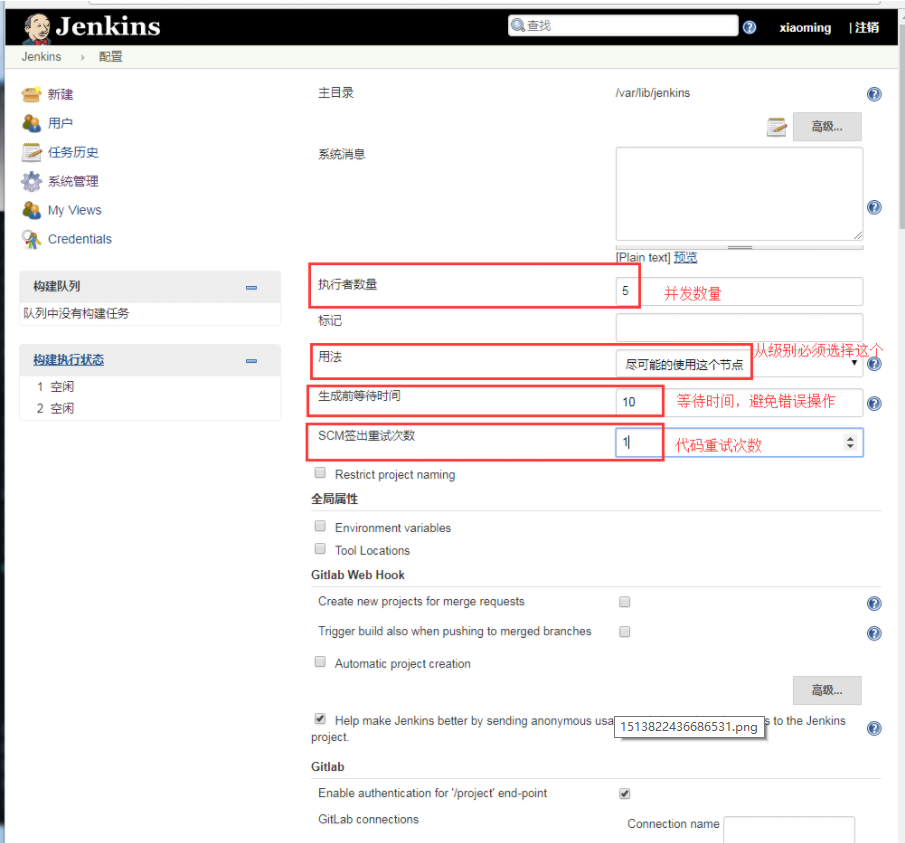Open 用户 link in sidebar
This screenshot has height=843, width=905.
[x=60, y=123]
